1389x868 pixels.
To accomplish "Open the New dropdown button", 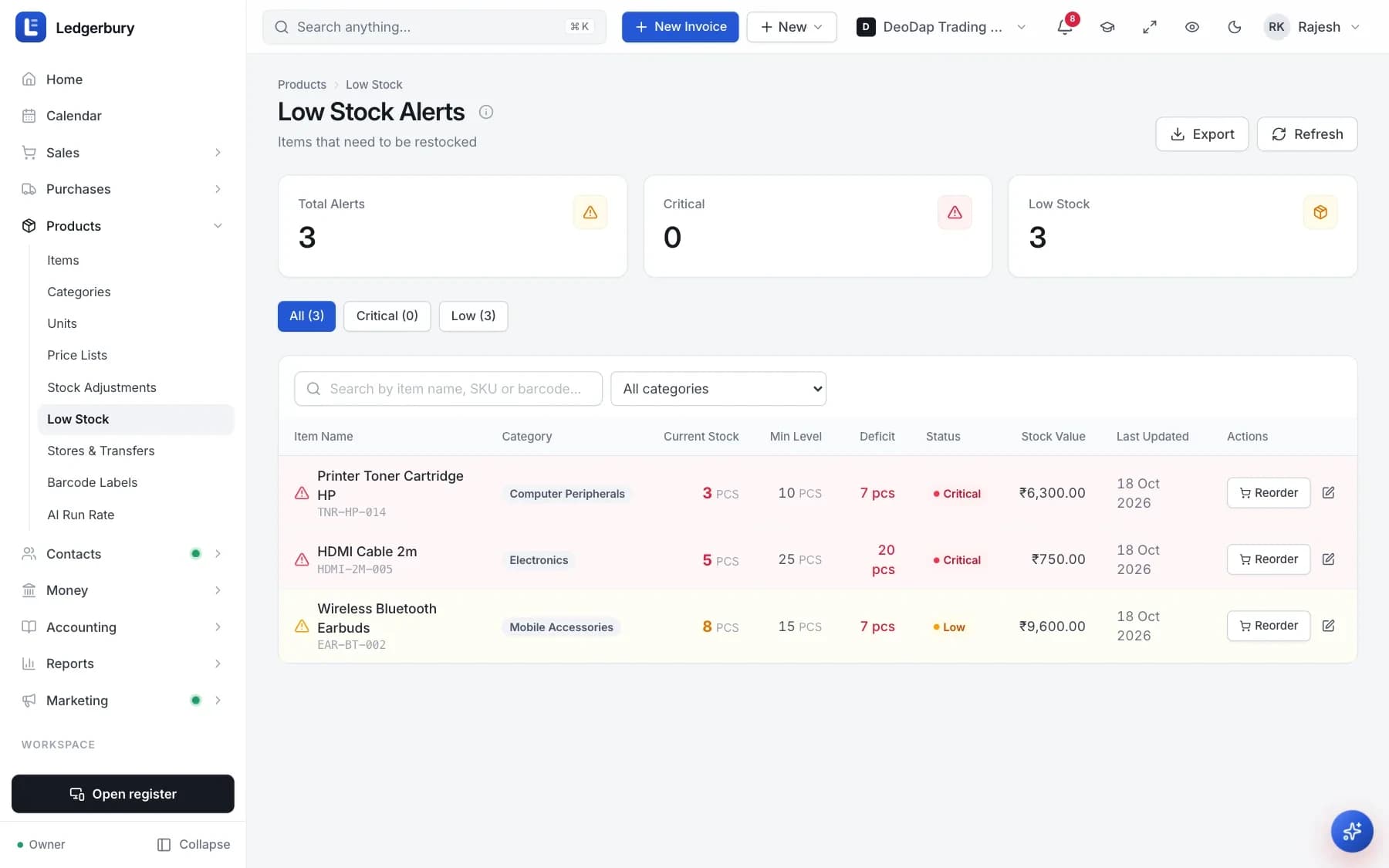I will pyautogui.click(x=792, y=27).
